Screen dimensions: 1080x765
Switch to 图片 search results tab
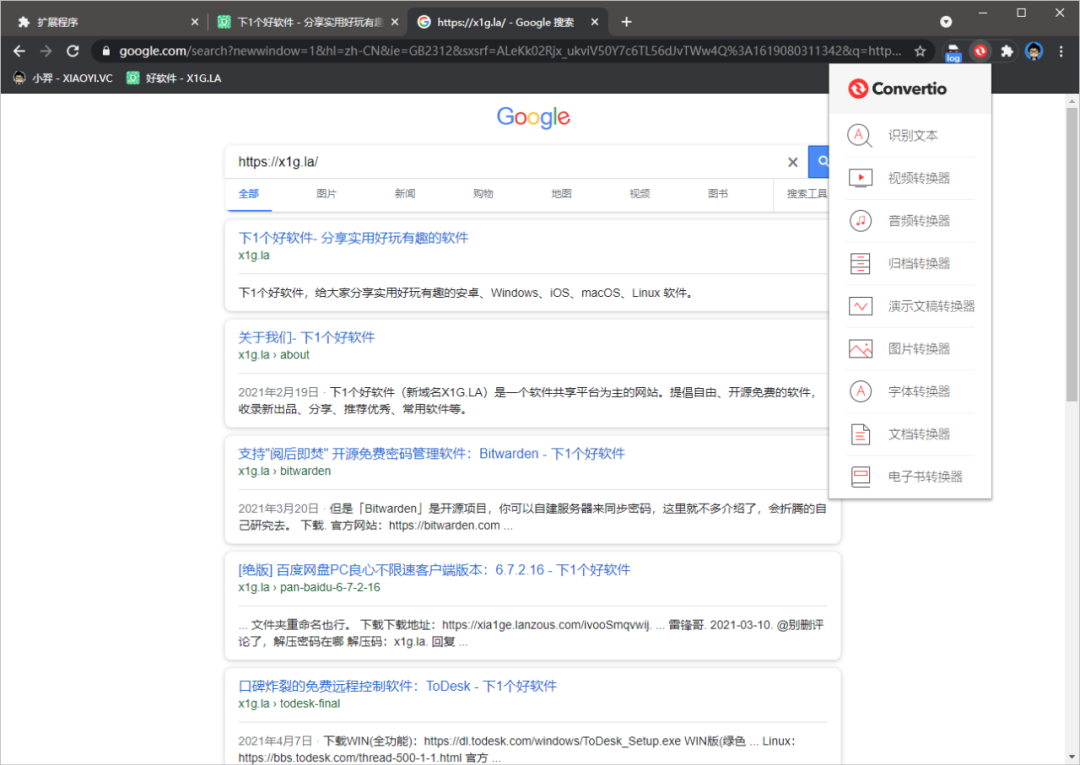326,194
